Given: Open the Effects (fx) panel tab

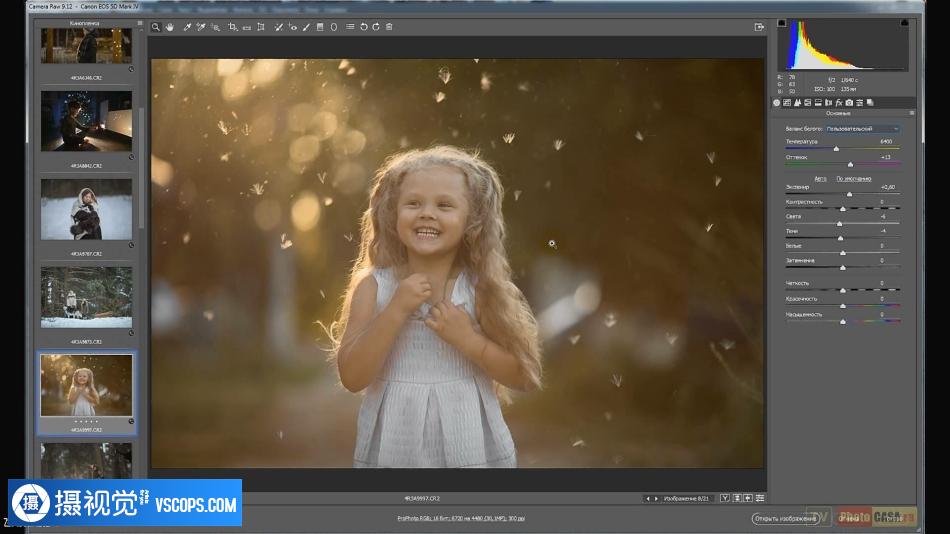Looking at the screenshot, I should coord(839,102).
